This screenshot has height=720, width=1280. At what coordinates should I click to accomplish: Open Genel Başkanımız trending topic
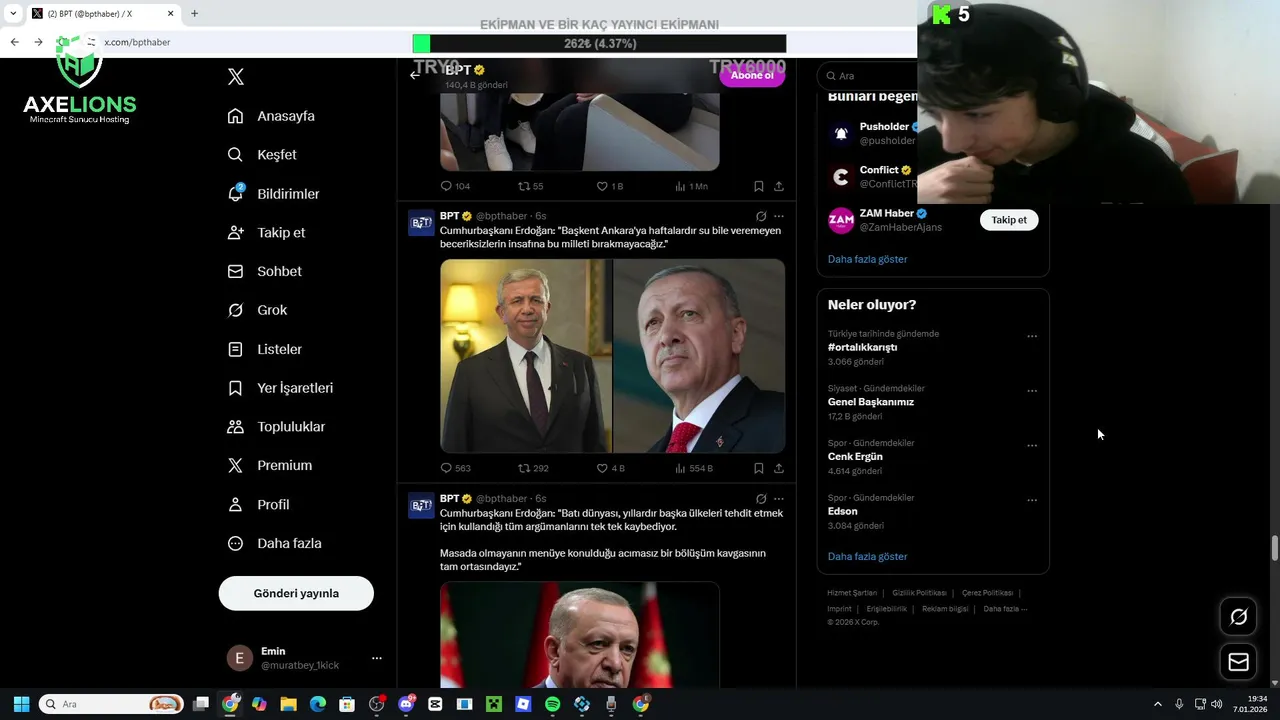click(x=871, y=402)
